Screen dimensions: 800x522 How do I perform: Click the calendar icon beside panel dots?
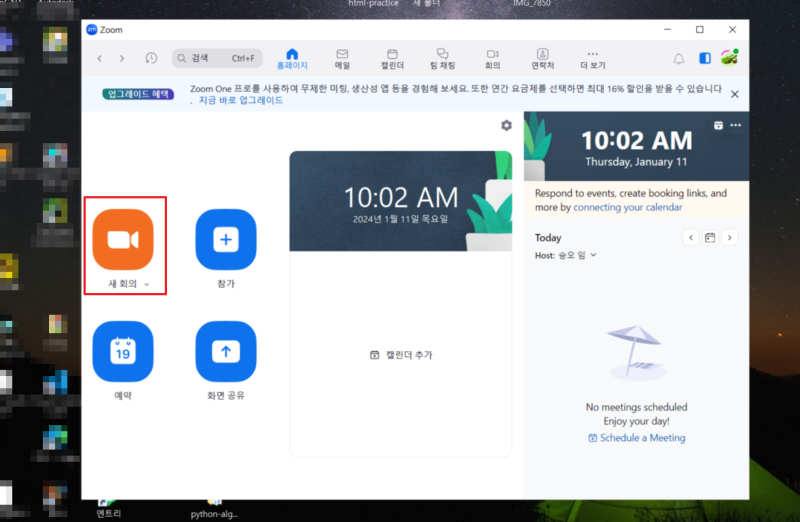(x=718, y=125)
